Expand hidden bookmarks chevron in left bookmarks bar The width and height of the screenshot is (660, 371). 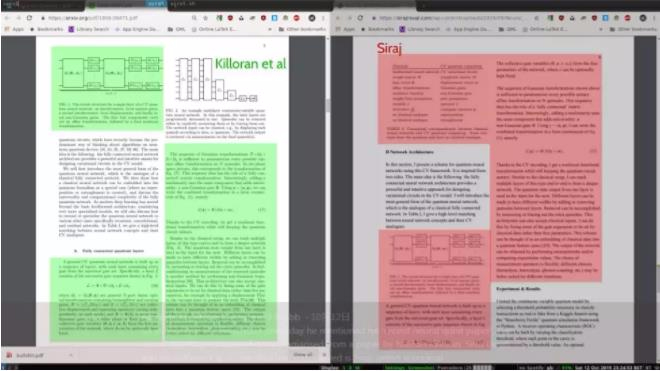(x=270, y=29)
